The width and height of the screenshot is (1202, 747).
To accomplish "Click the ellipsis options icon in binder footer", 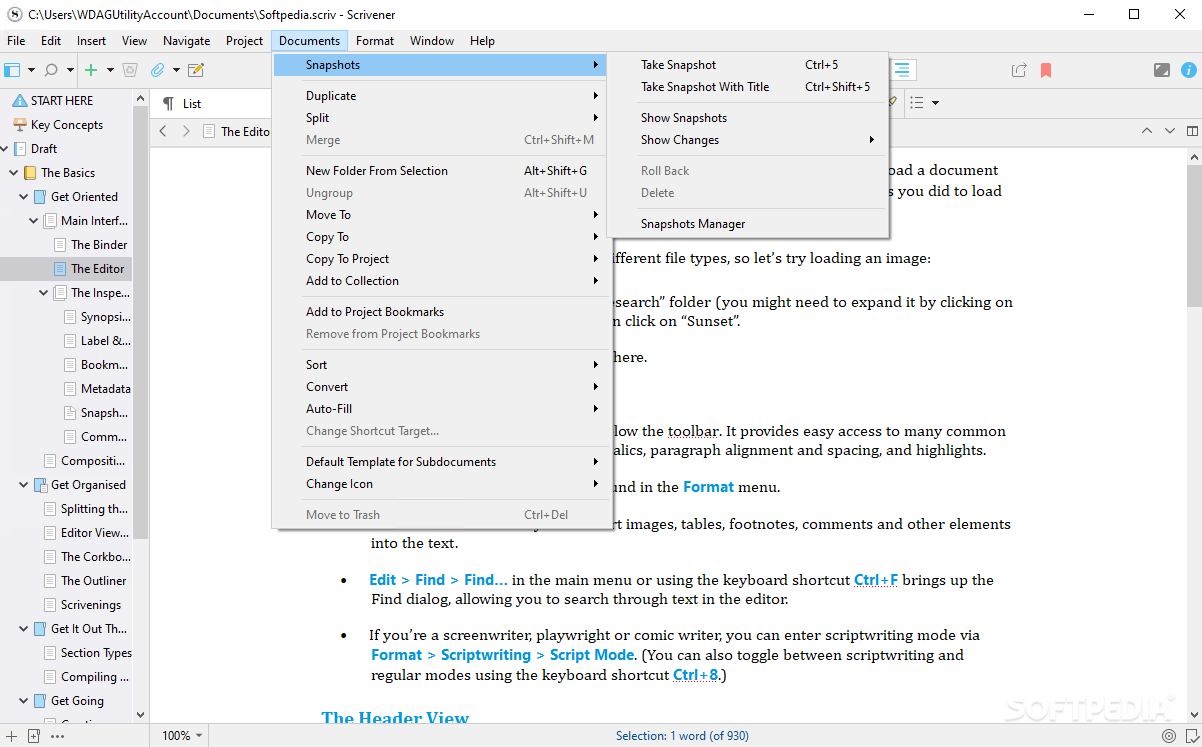I will [57, 735].
